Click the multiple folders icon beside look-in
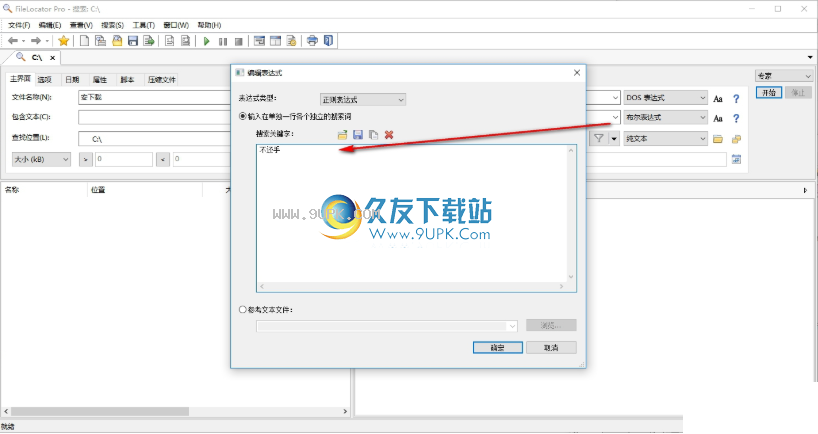The image size is (818, 434). click(x=736, y=139)
